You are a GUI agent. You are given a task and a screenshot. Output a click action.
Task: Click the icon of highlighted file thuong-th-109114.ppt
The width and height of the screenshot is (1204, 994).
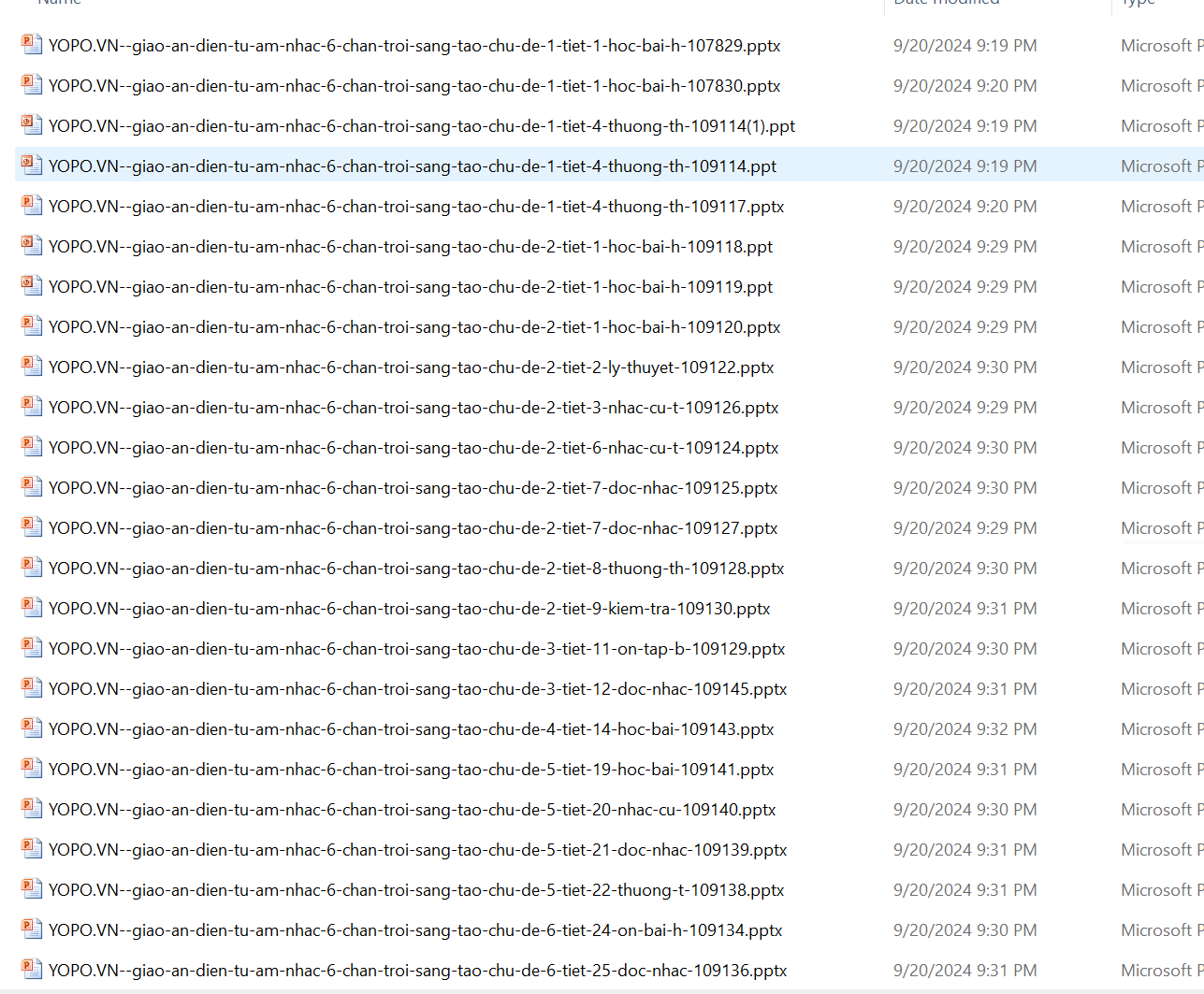pos(32,166)
